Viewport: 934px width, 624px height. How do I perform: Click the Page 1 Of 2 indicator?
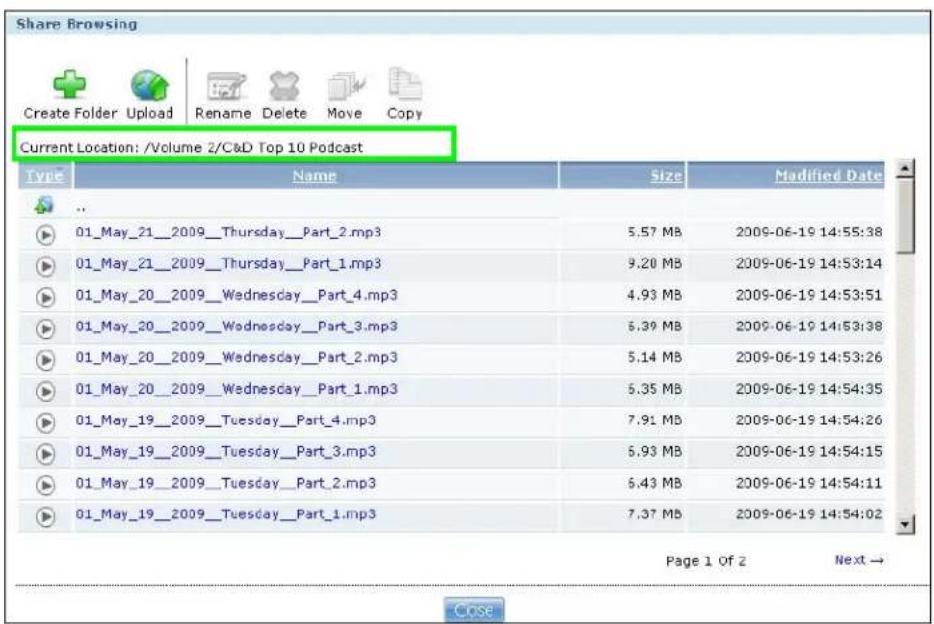[x=705, y=561]
